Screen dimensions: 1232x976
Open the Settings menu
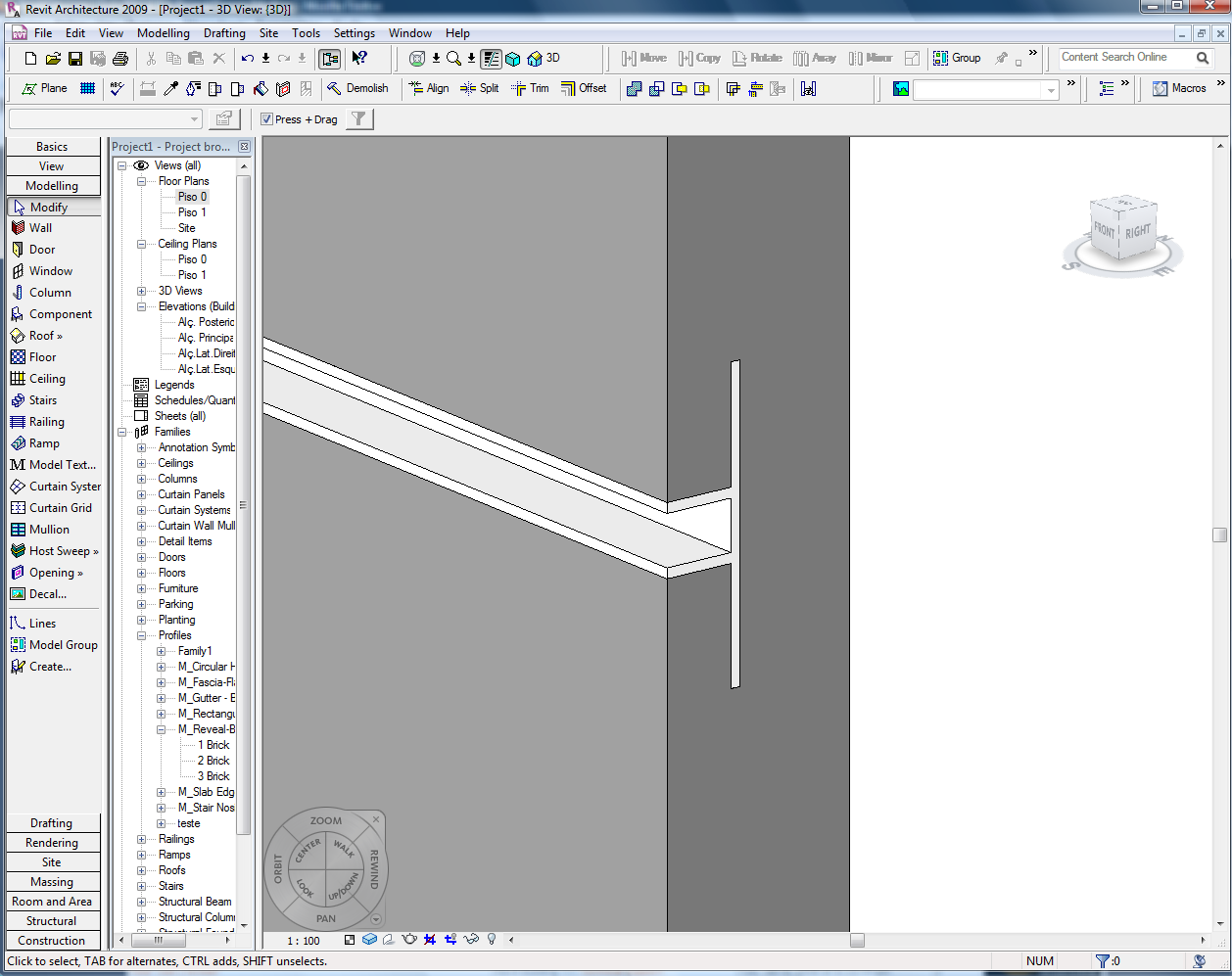point(355,33)
